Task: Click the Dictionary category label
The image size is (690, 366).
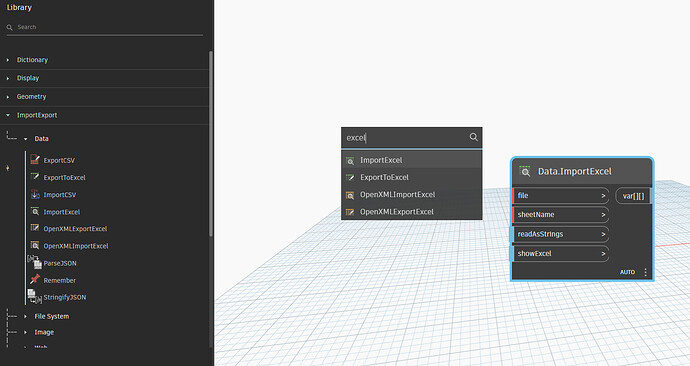Action: tap(32, 60)
